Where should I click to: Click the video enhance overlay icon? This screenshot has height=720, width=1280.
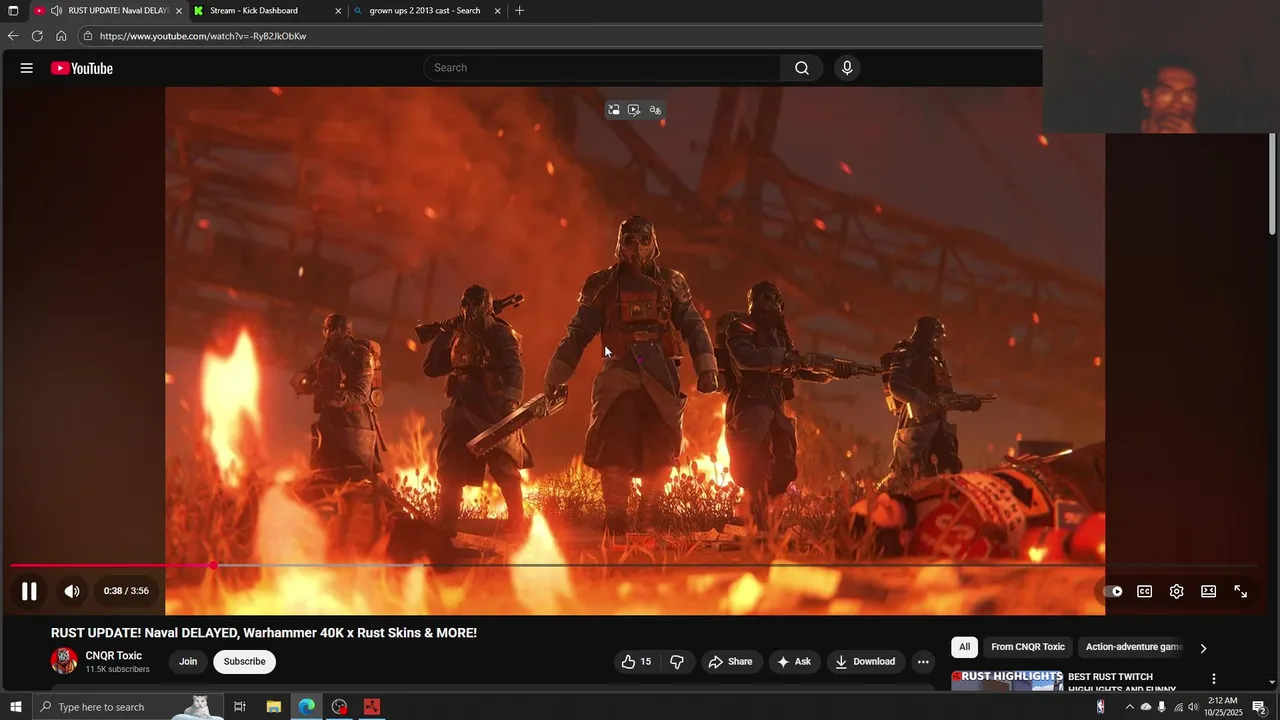[x=634, y=110]
